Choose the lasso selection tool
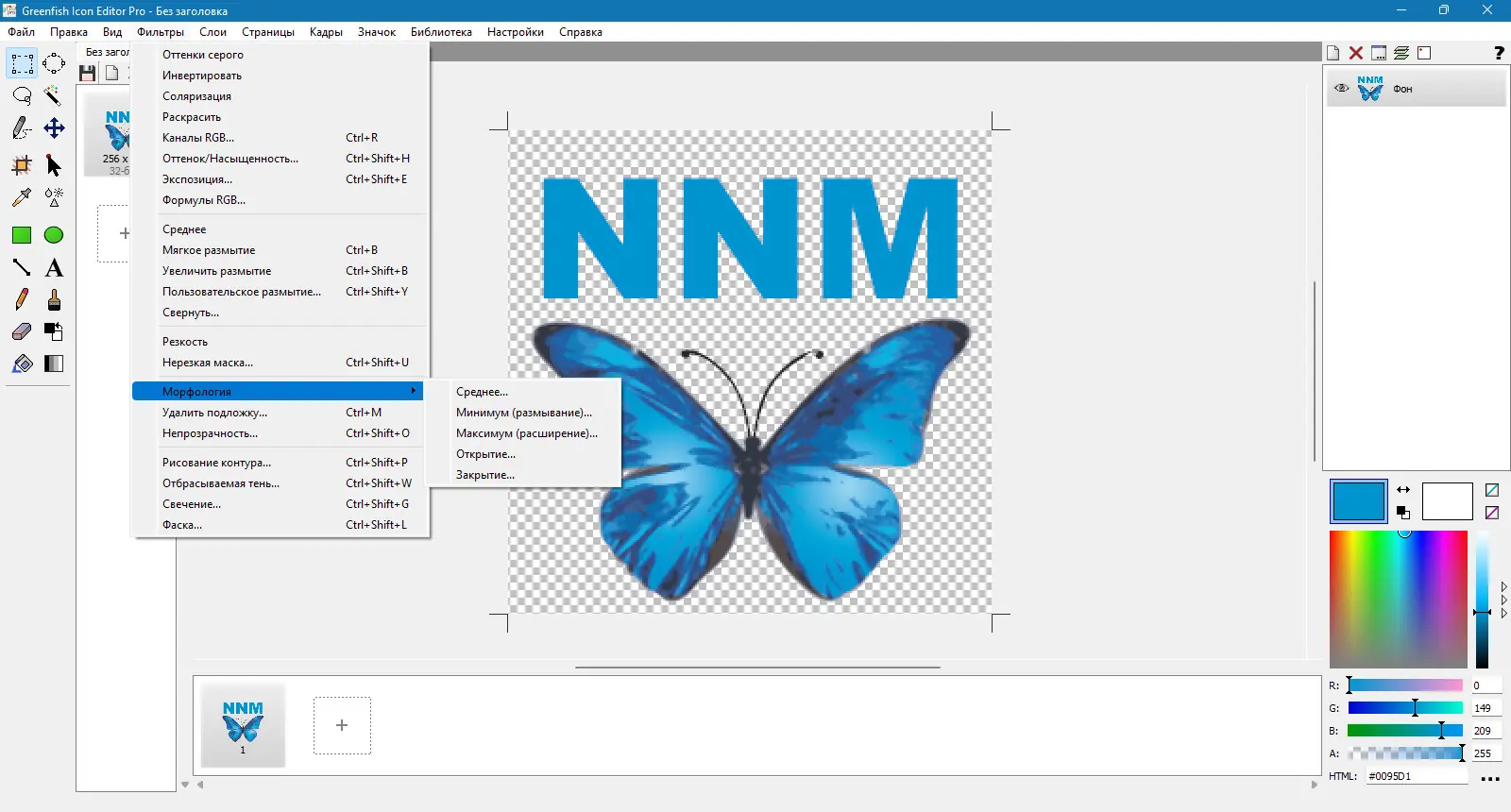This screenshot has width=1511, height=812. [x=22, y=95]
